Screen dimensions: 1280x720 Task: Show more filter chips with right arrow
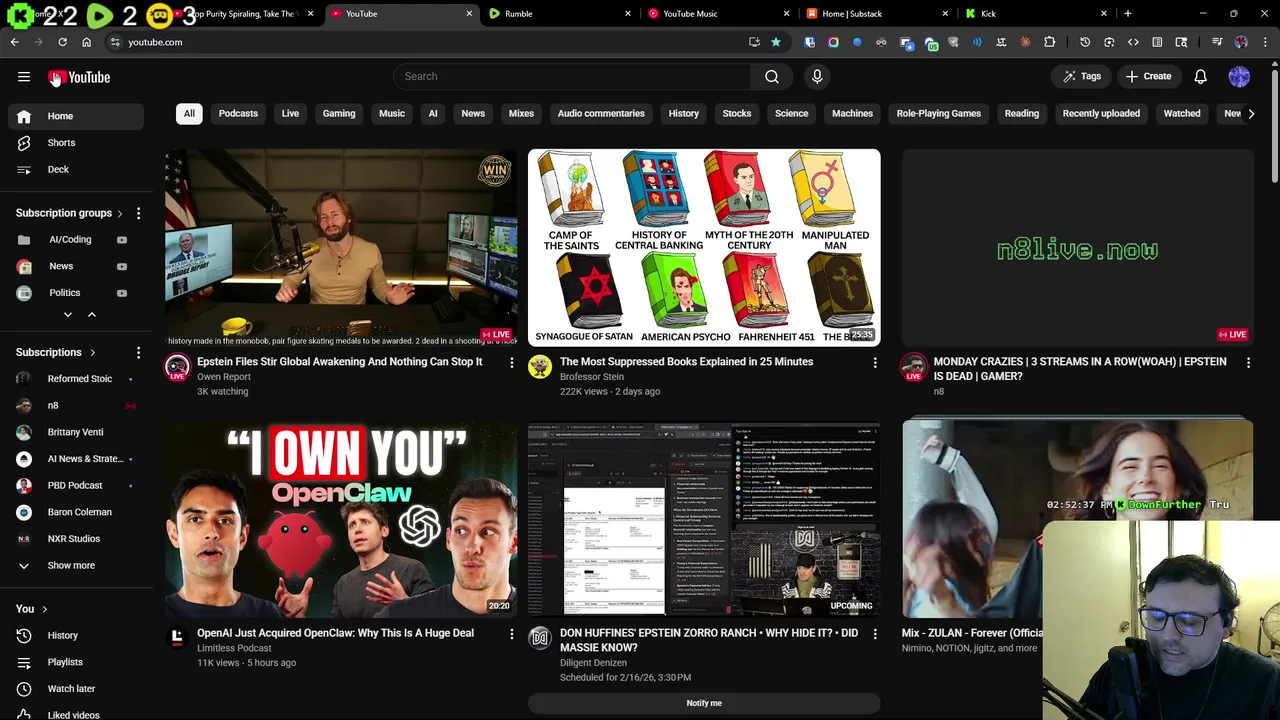pyautogui.click(x=1251, y=113)
